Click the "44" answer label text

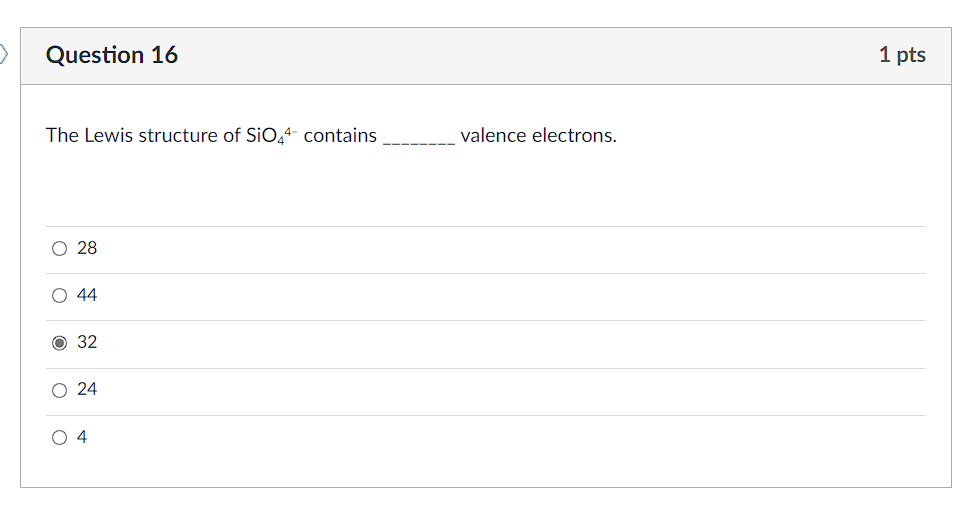87,295
